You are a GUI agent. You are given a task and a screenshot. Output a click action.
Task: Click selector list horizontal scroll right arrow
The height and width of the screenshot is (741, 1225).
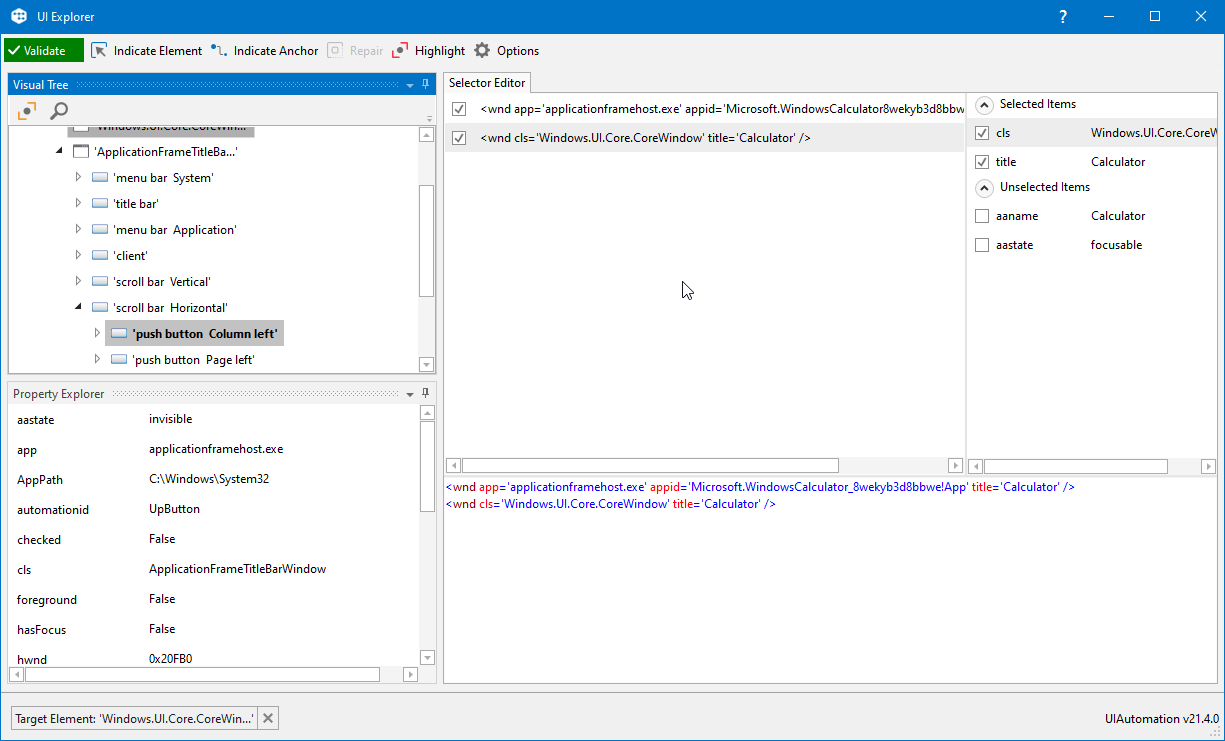pos(955,466)
